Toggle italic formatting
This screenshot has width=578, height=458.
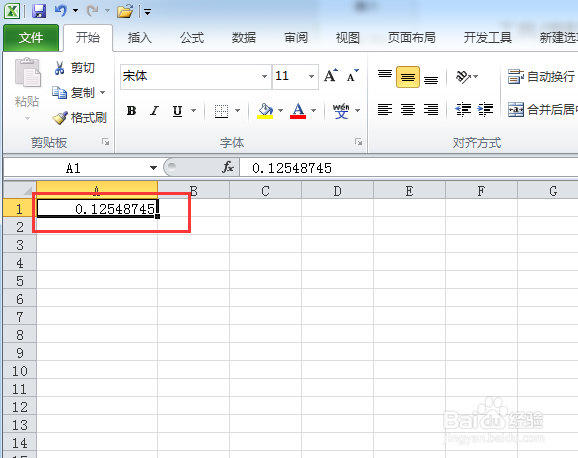tap(154, 111)
